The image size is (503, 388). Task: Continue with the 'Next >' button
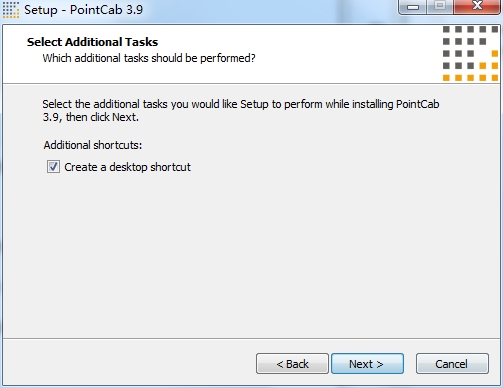367,364
